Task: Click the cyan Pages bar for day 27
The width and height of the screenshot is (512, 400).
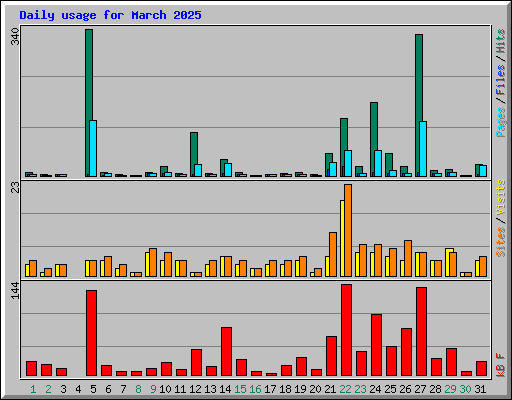Action: (423, 149)
